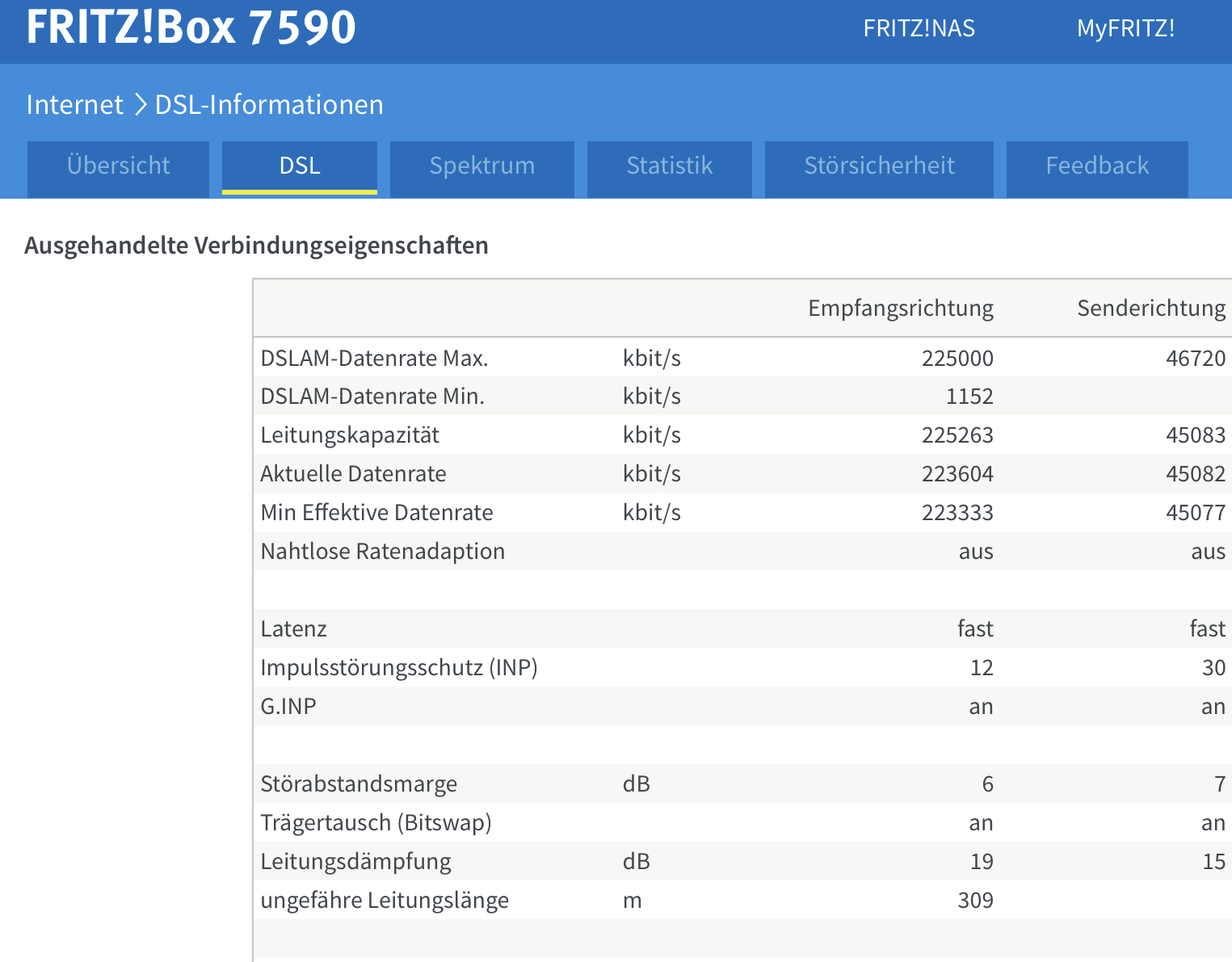Click the Leitungskapazität row label
1232x962 pixels.
(x=350, y=435)
